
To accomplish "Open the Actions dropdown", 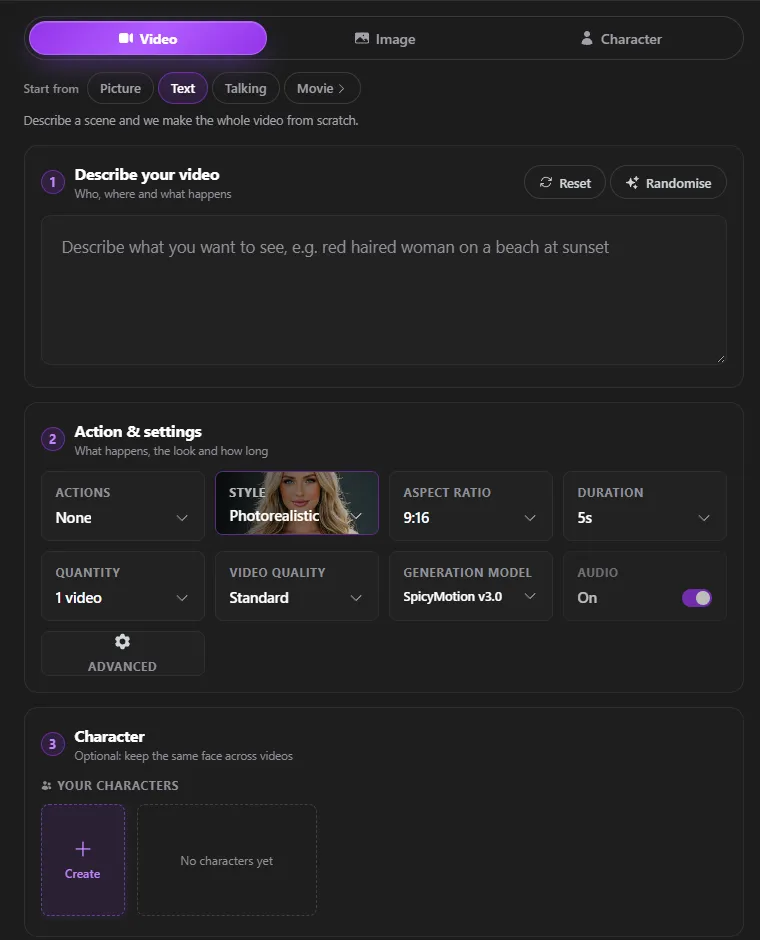I will click(123, 505).
